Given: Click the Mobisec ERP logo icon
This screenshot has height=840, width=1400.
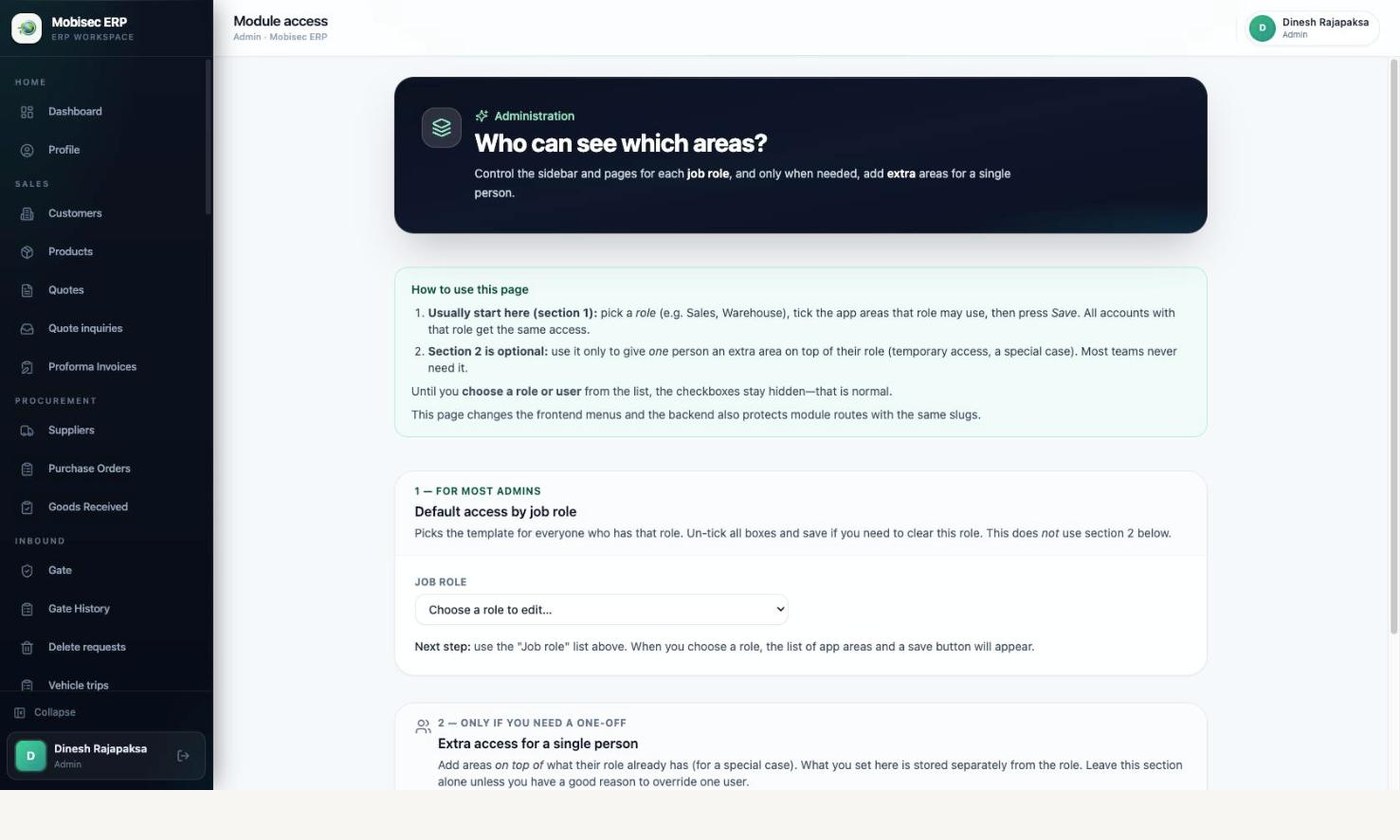Looking at the screenshot, I should (x=27, y=28).
